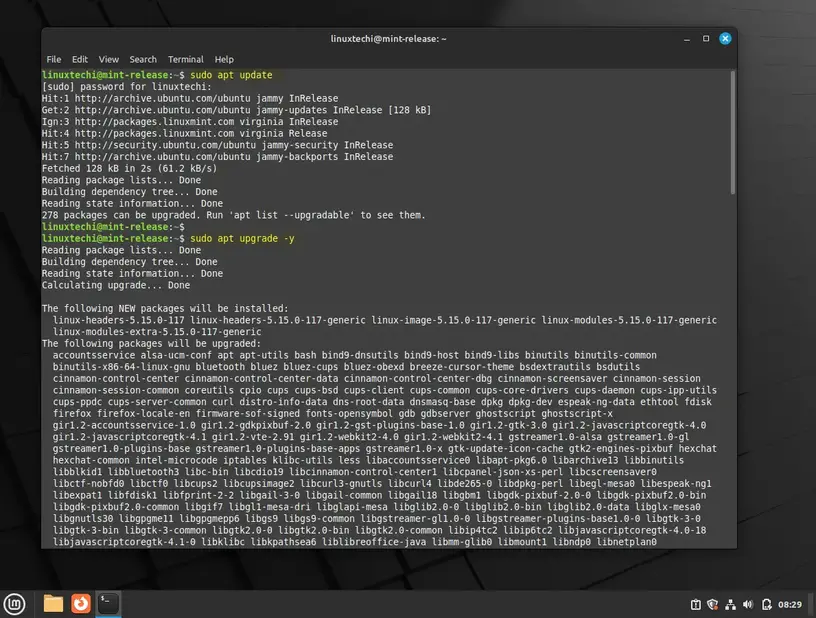Click 'Fetched 128 kB in 2s' line
Viewport: 816px width, 618px height.
[x=130, y=169]
